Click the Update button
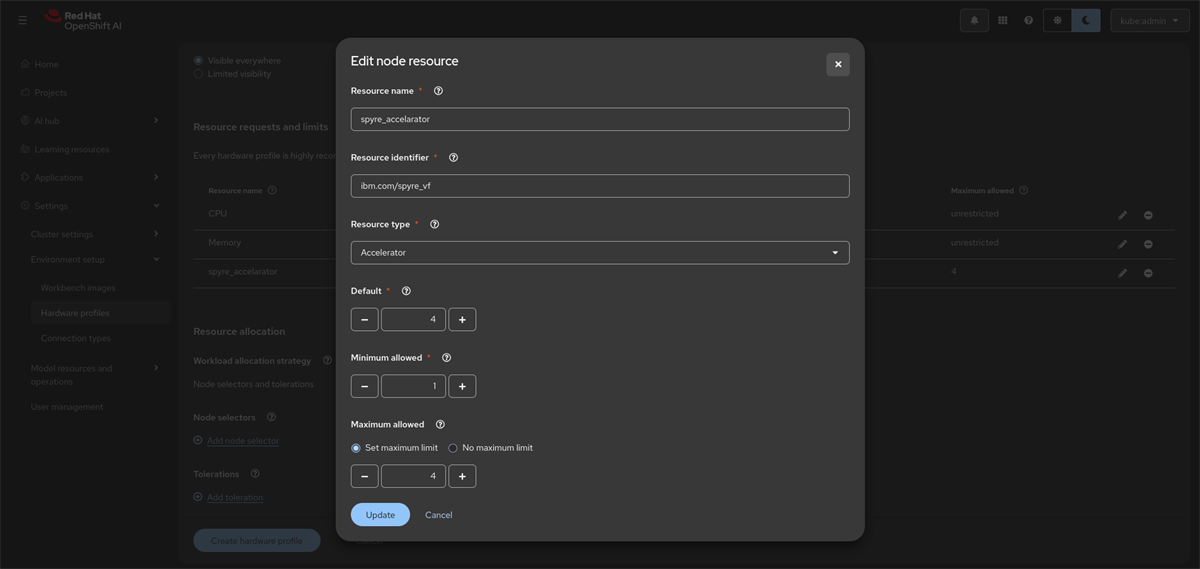Screen dimensions: 1200x569 tap(380, 515)
